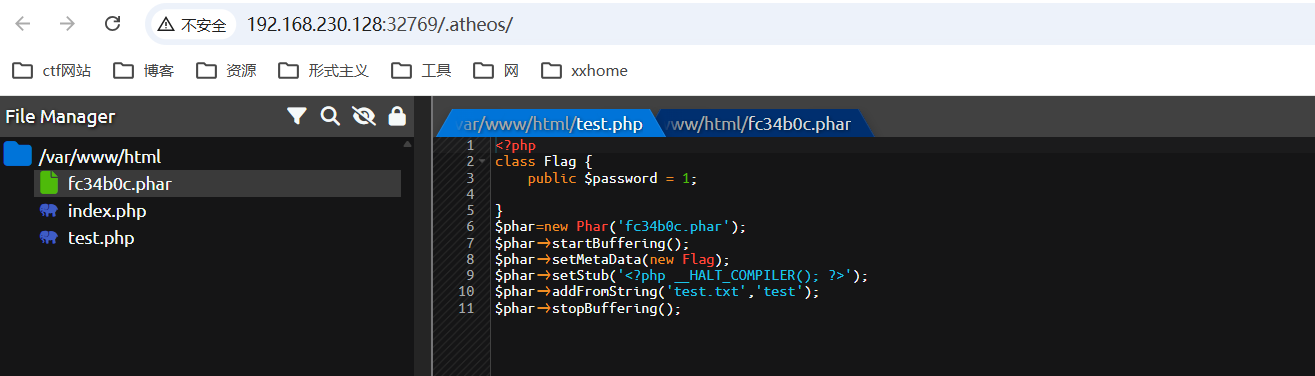1315x376 pixels.
Task: Open the 形式主义 bookmark folder
Action: [324, 71]
